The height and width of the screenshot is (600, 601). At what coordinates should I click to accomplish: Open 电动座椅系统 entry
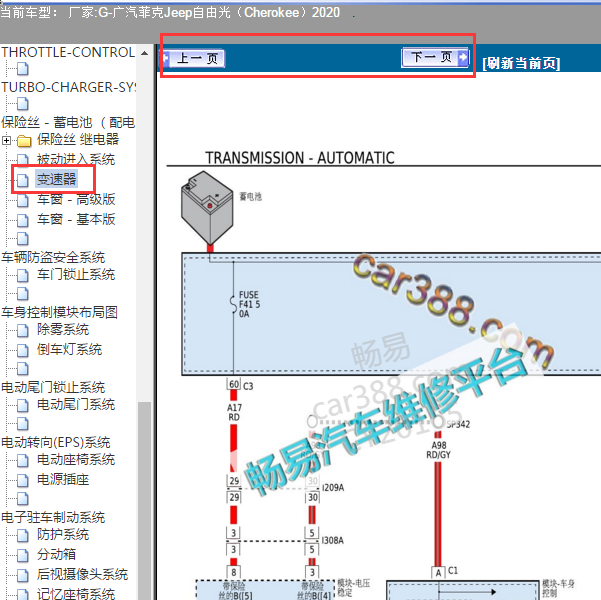tap(76, 459)
